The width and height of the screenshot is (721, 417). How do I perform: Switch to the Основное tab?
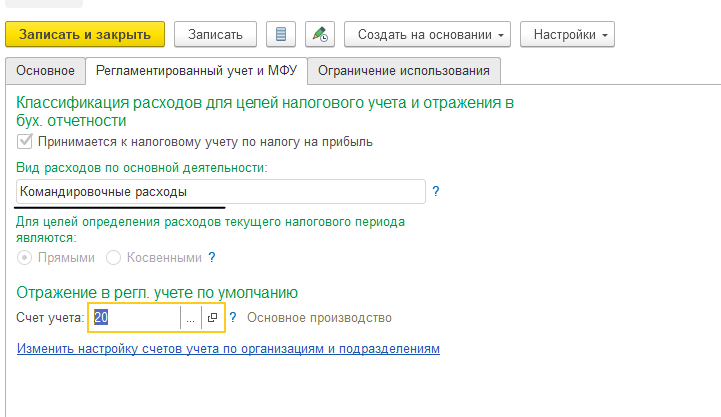46,71
